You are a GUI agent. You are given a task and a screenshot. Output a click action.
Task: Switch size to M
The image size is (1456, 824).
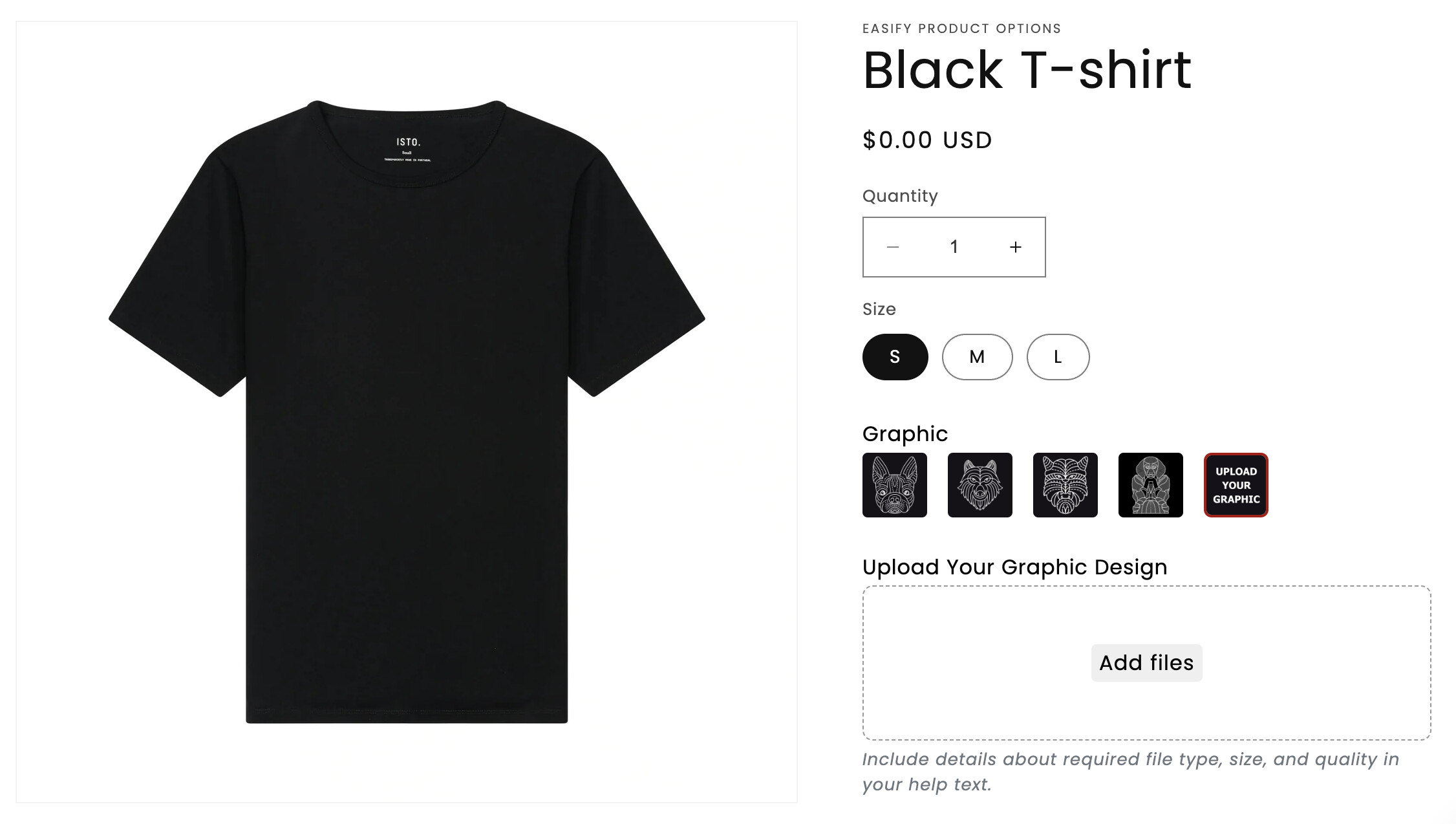[x=977, y=357]
